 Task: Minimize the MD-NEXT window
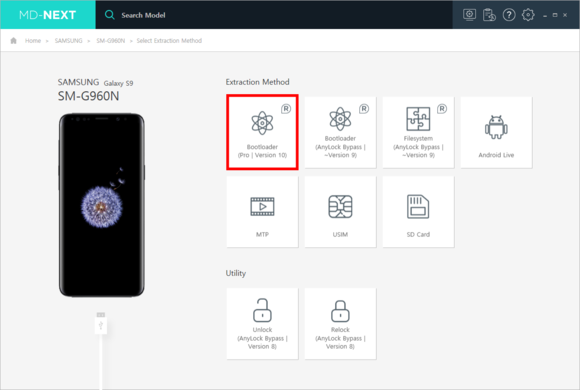coord(545,16)
